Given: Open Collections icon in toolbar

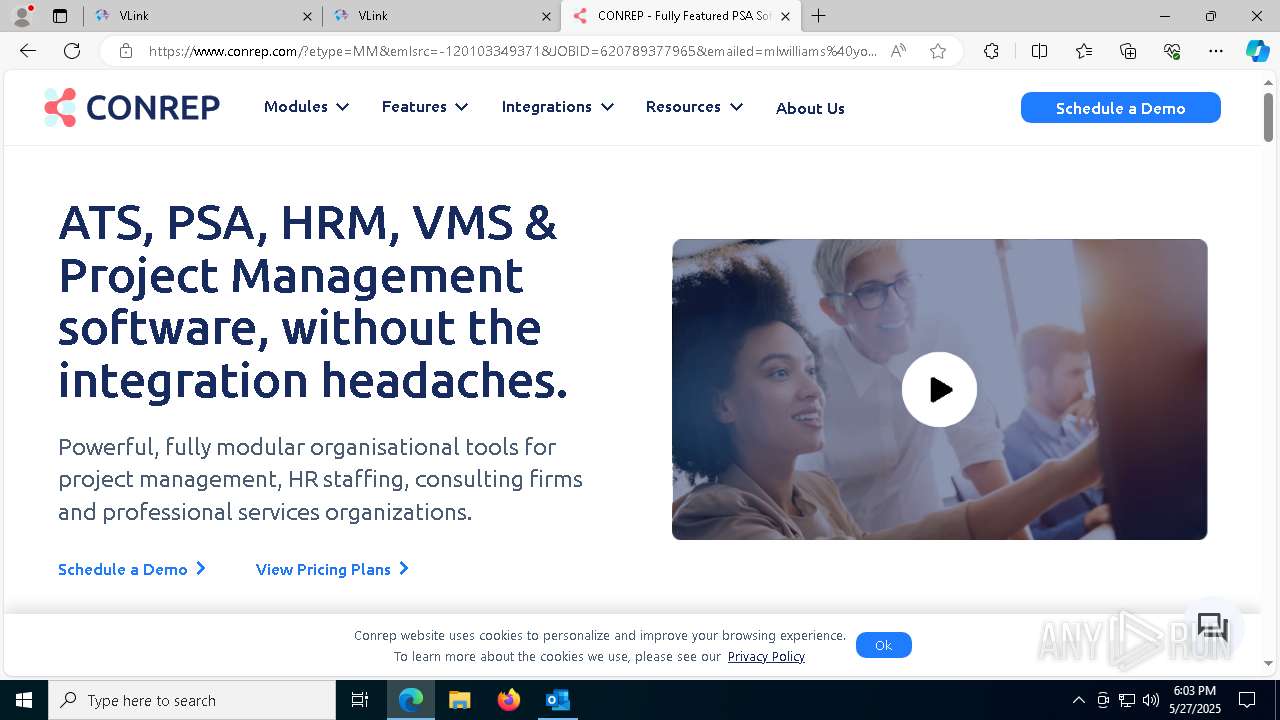Looking at the screenshot, I should click(x=1128, y=51).
